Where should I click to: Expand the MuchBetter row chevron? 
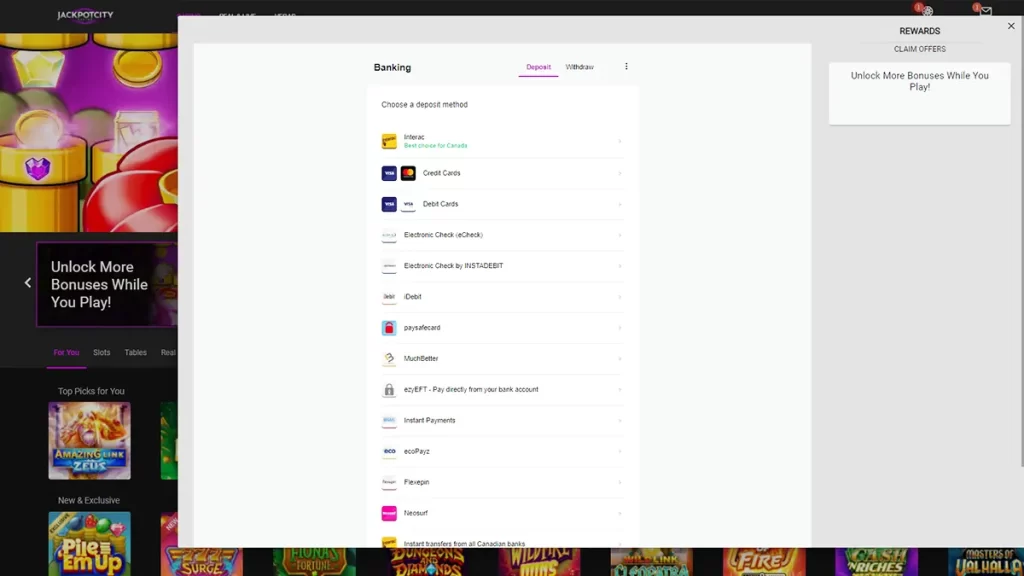click(x=620, y=359)
